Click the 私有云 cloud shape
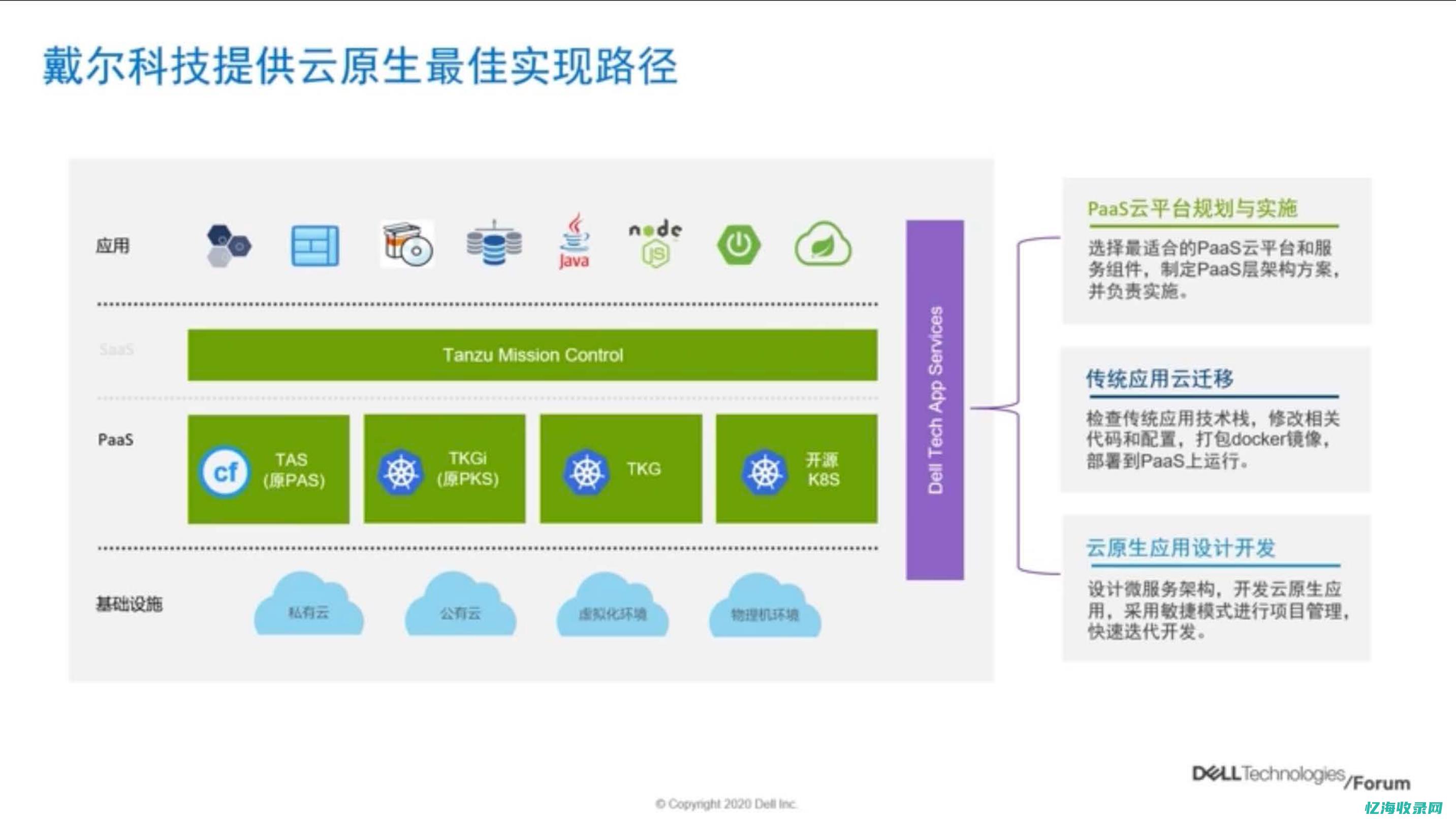 point(308,604)
